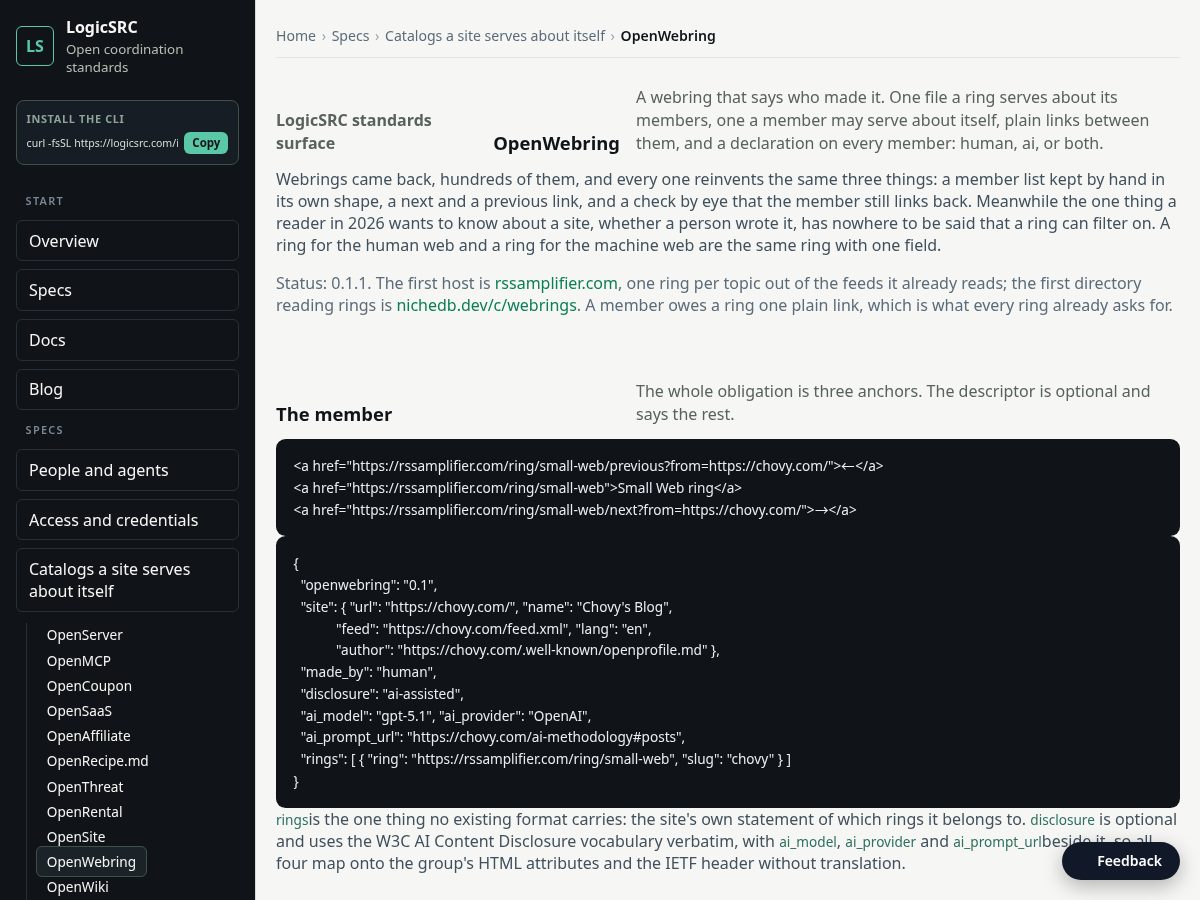Click the INSTALL THE CLI label
This screenshot has width=1200, height=900.
click(x=75, y=119)
